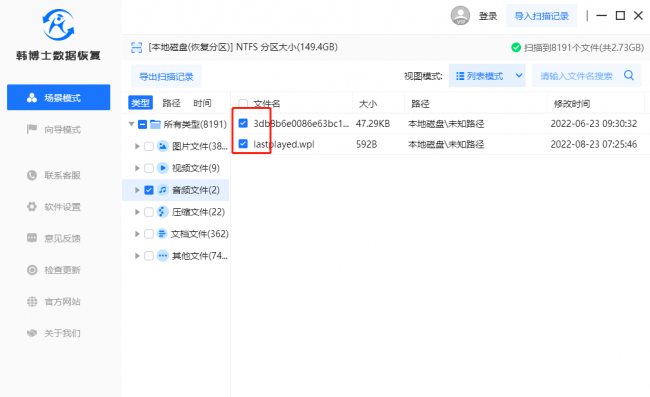Uncheck the 音频文件(2) checkbox
This screenshot has height=397, width=650.
pyautogui.click(x=149, y=190)
